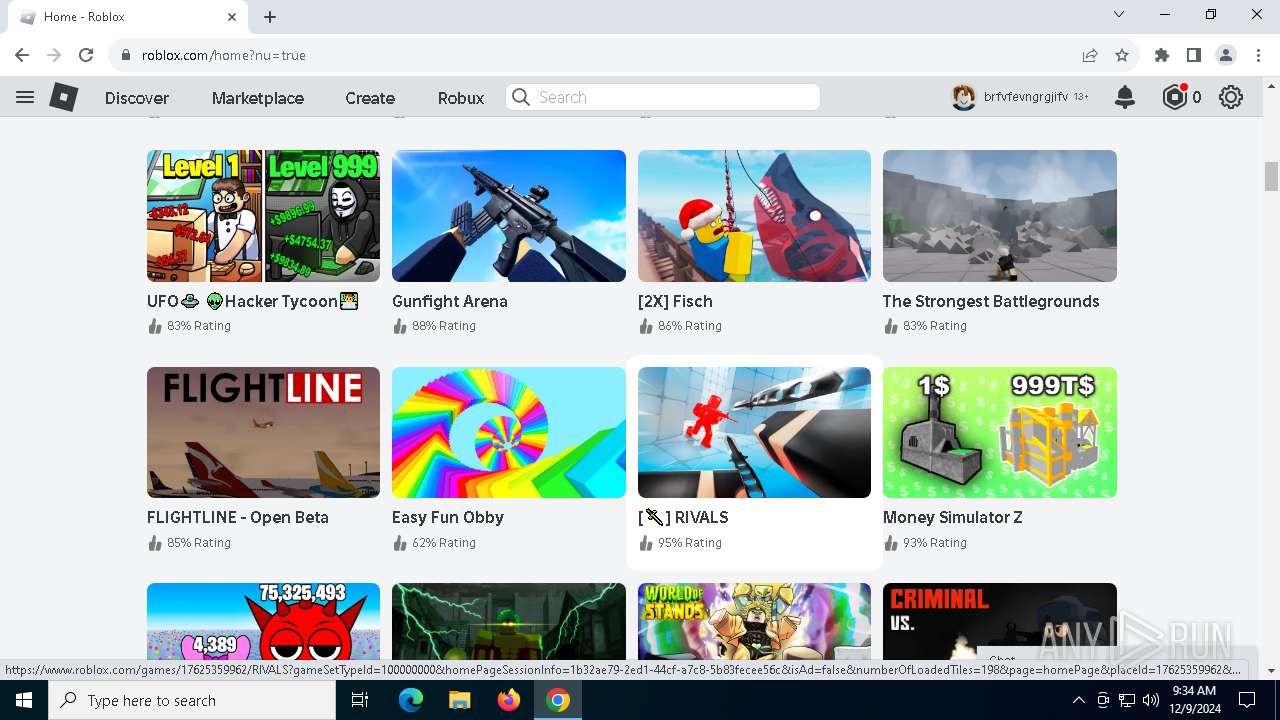
Task: Open File Explorer from taskbar
Action: click(x=460, y=700)
